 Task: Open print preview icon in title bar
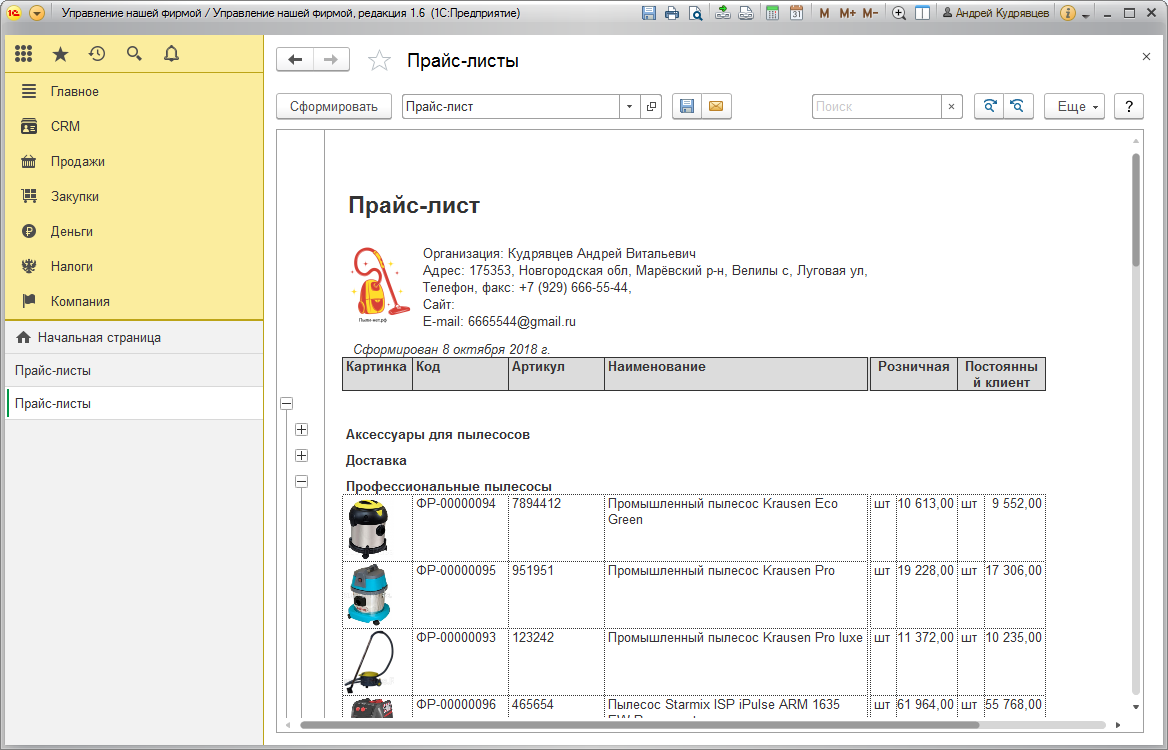tap(696, 13)
